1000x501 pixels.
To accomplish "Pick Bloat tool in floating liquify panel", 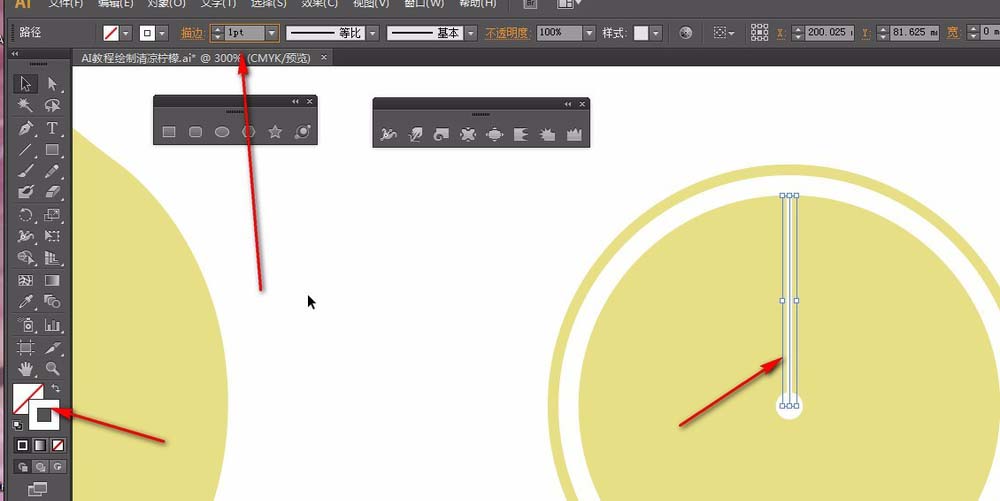I will point(494,134).
